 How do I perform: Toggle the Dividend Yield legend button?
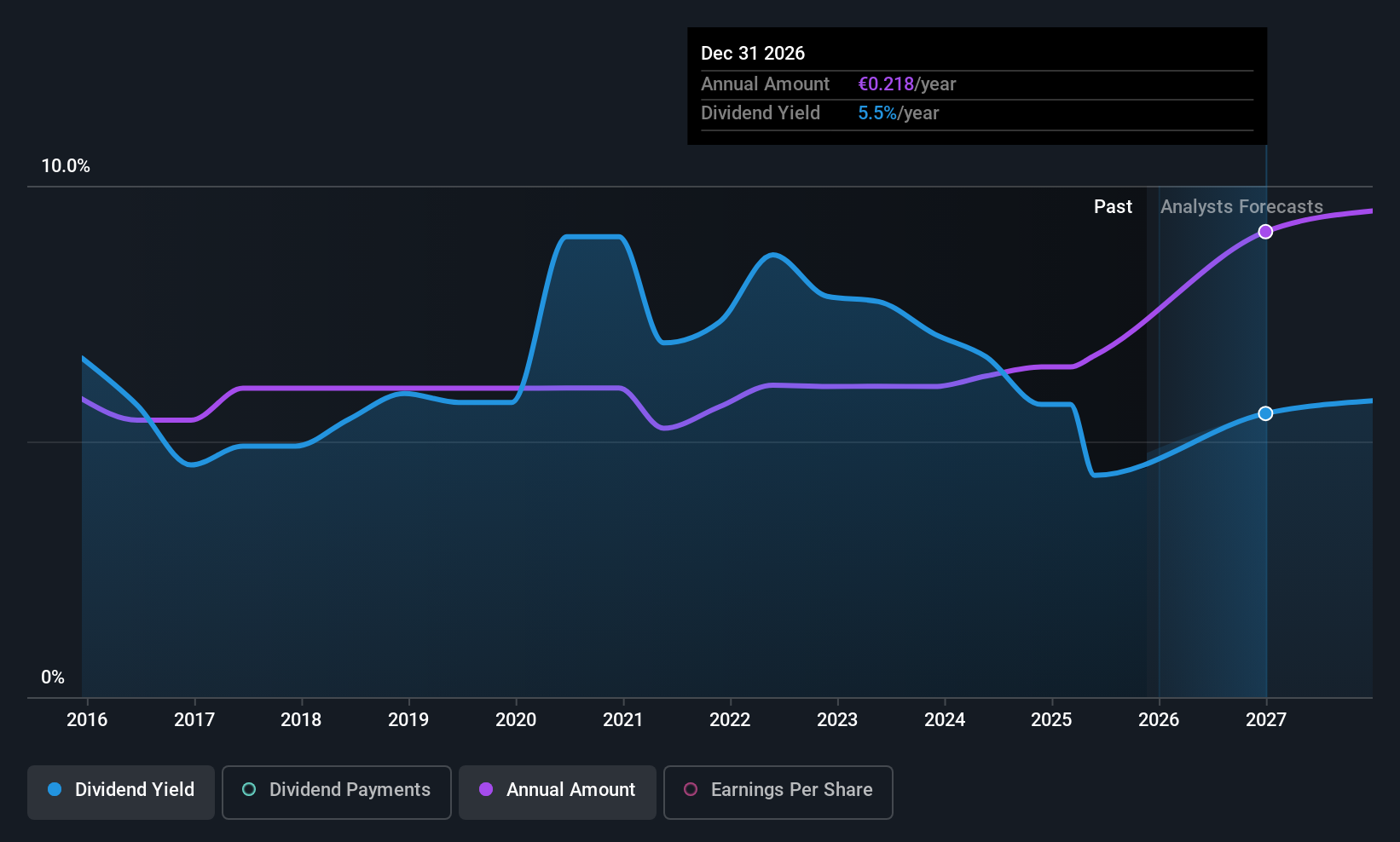121,790
